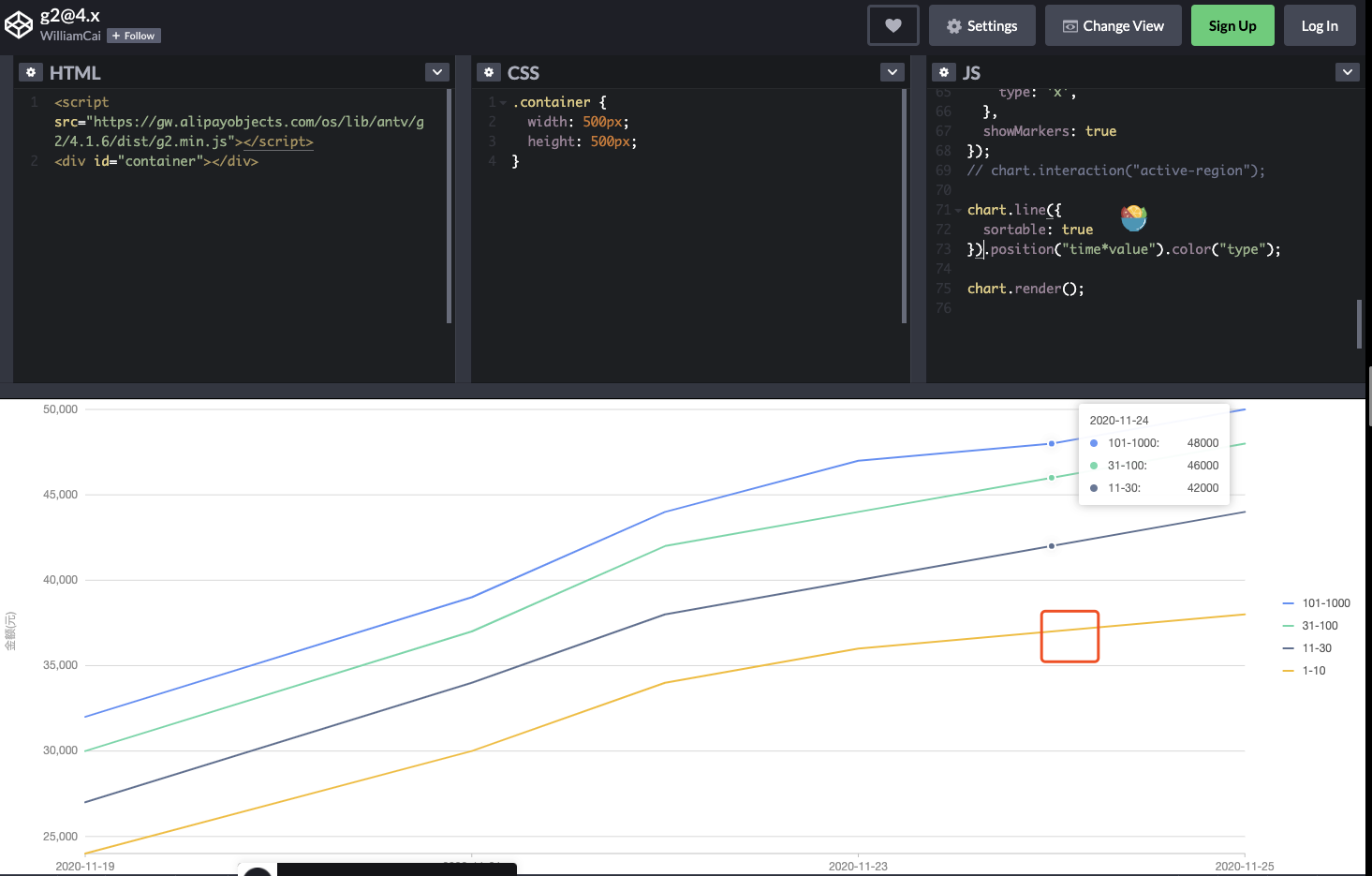
Task: Open the CSS panel gear settings icon
Action: [489, 71]
